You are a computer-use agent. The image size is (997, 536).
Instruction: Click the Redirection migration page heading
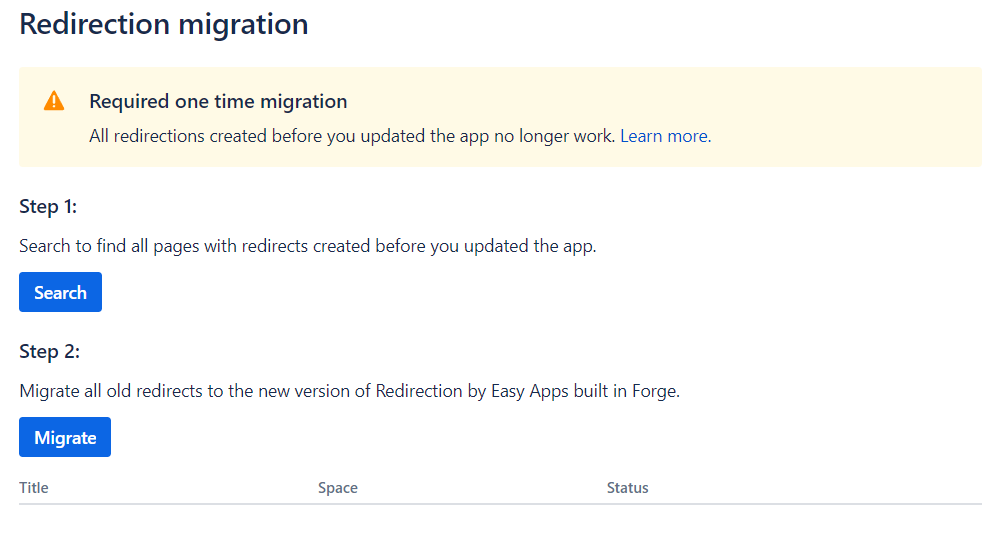pos(164,24)
